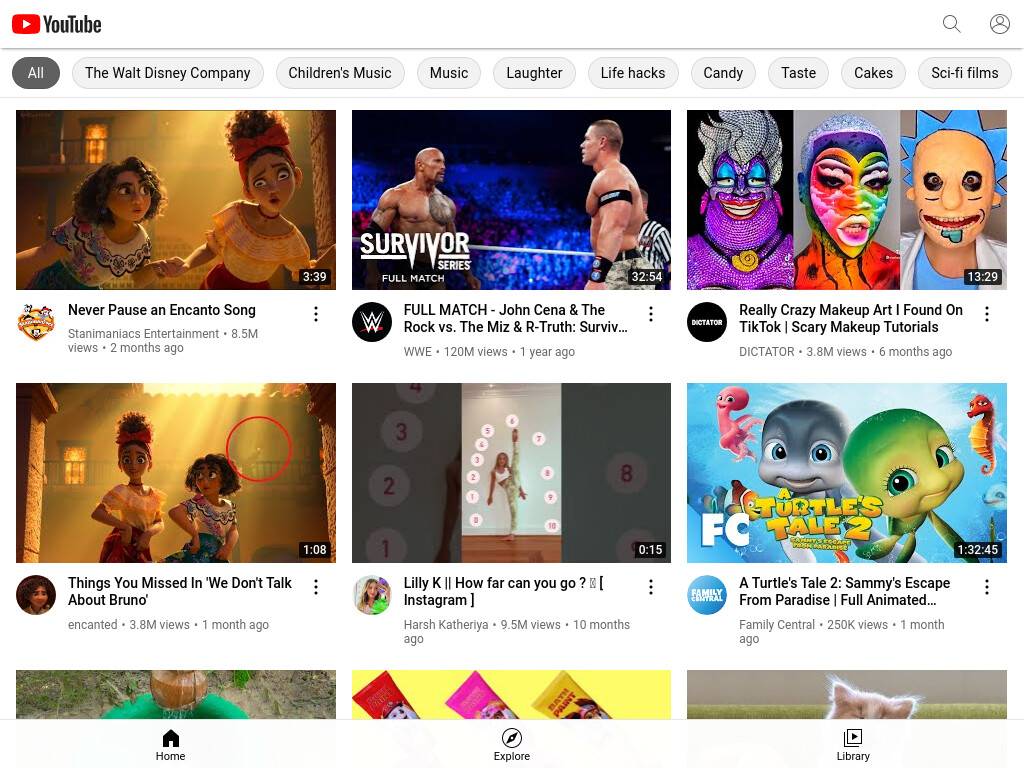Play the Turtle's Tale 2 thumbnail
1024x768 pixels.
click(847, 473)
